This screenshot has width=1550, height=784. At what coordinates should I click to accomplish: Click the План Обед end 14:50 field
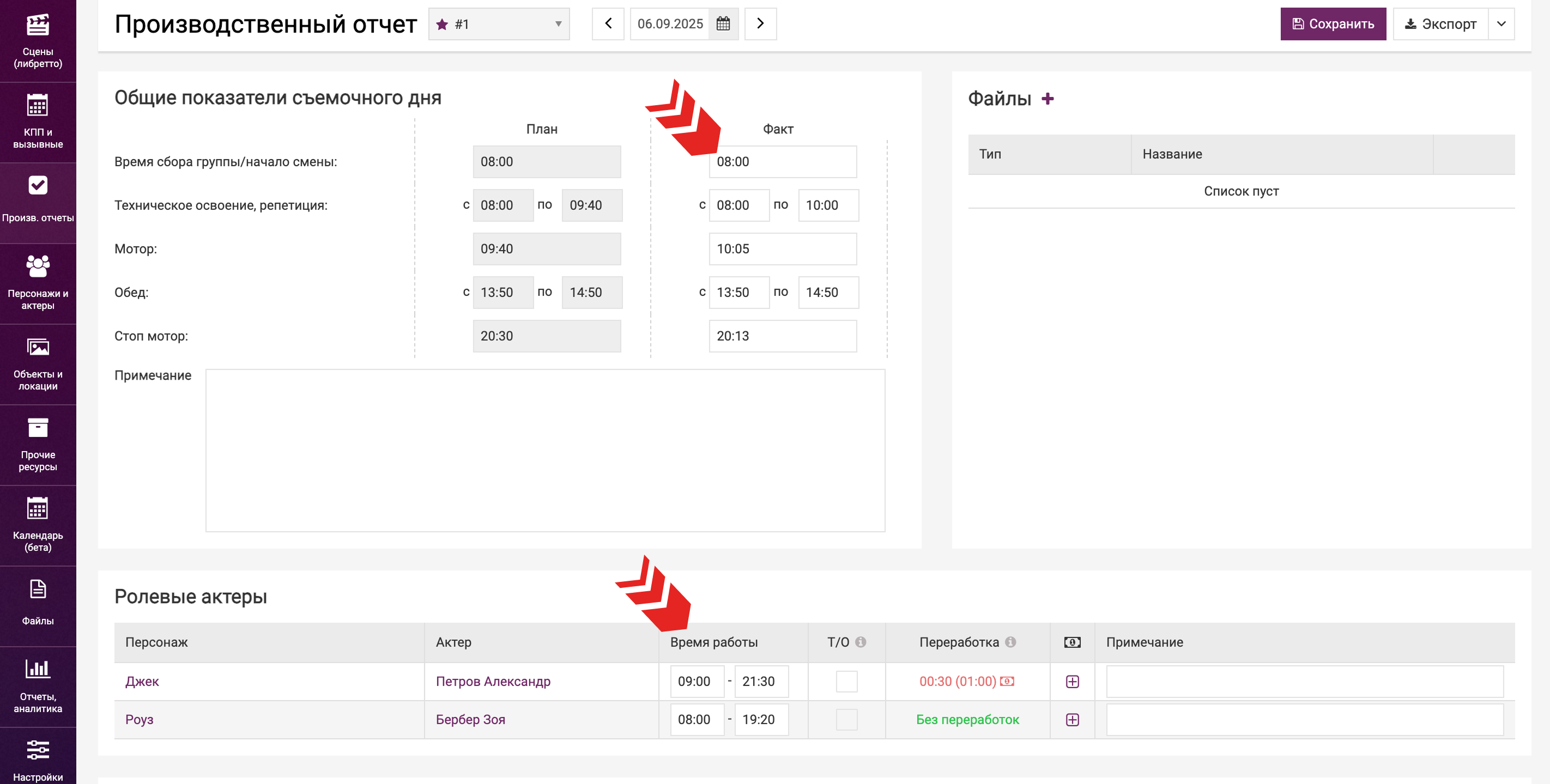coord(591,293)
